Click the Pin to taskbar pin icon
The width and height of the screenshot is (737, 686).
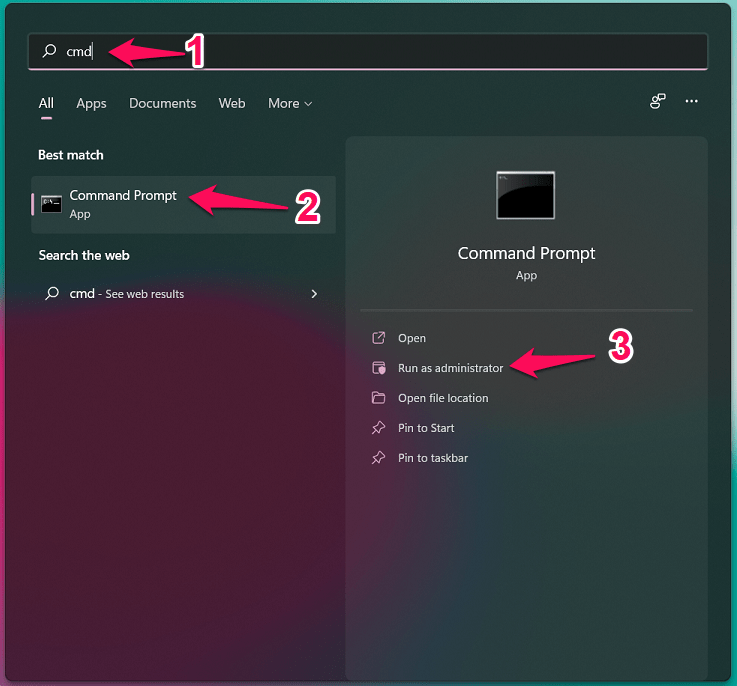click(378, 458)
